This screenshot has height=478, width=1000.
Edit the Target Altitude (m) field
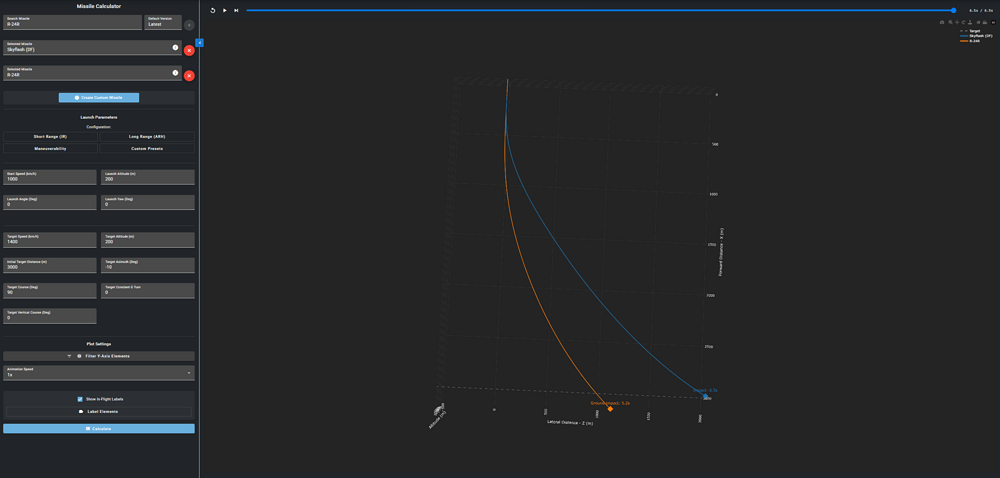pos(147,240)
